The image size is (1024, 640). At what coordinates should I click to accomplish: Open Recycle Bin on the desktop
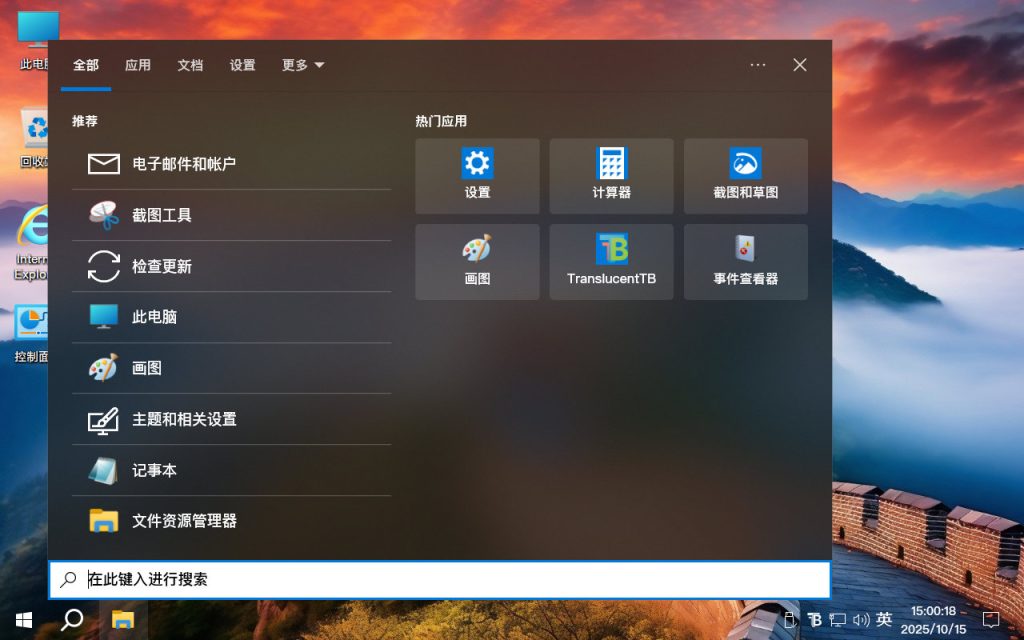[x=34, y=130]
